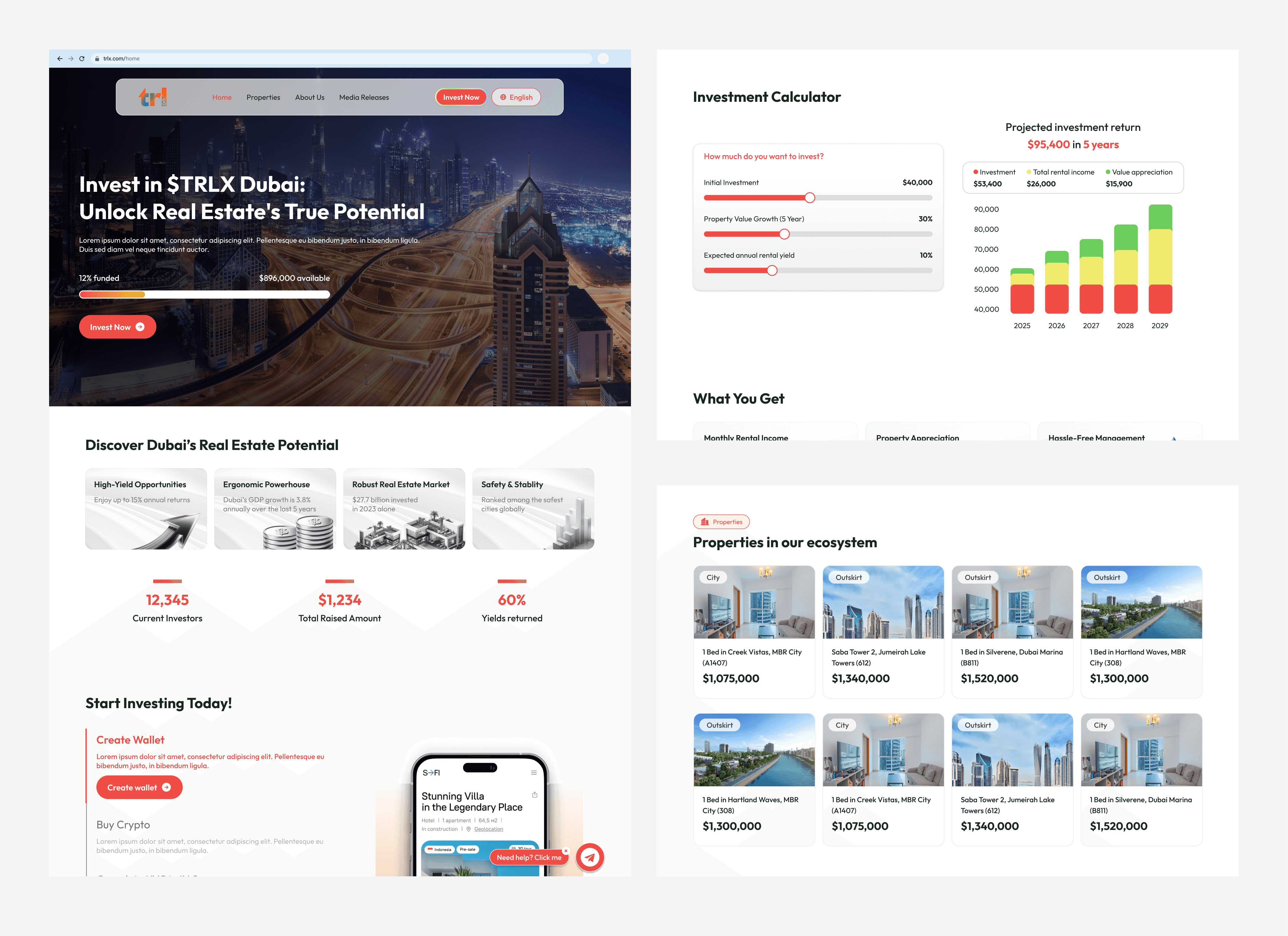Open the English language selector
Screen dimensions: 1288x936
[x=516, y=97]
